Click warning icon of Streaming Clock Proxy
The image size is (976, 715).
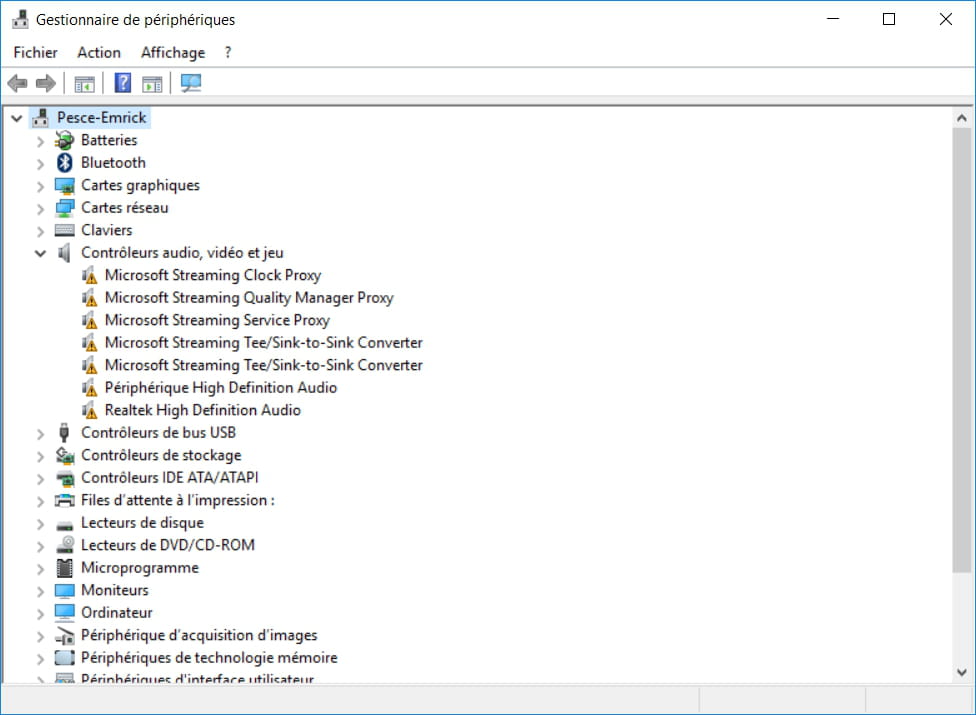(x=90, y=275)
